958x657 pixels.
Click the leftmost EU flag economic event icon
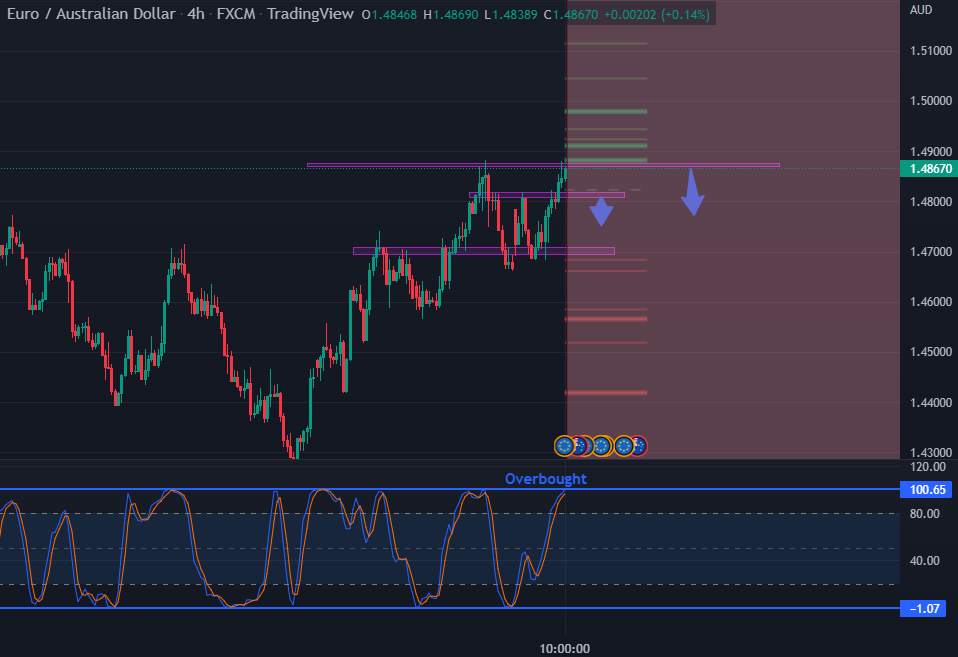click(564, 446)
